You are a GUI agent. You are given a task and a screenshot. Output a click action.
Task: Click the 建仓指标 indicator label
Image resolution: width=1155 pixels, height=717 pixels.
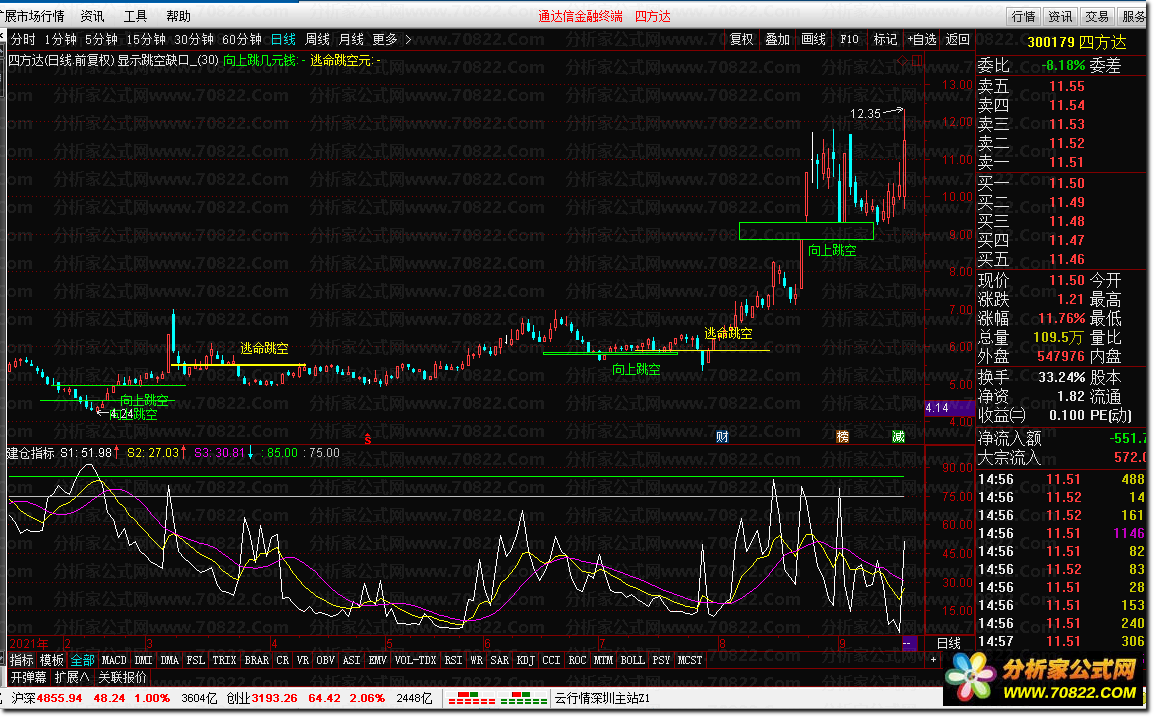coord(30,452)
